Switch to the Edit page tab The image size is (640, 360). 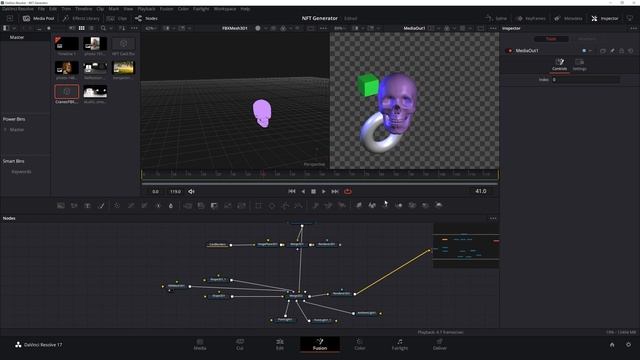pos(280,344)
